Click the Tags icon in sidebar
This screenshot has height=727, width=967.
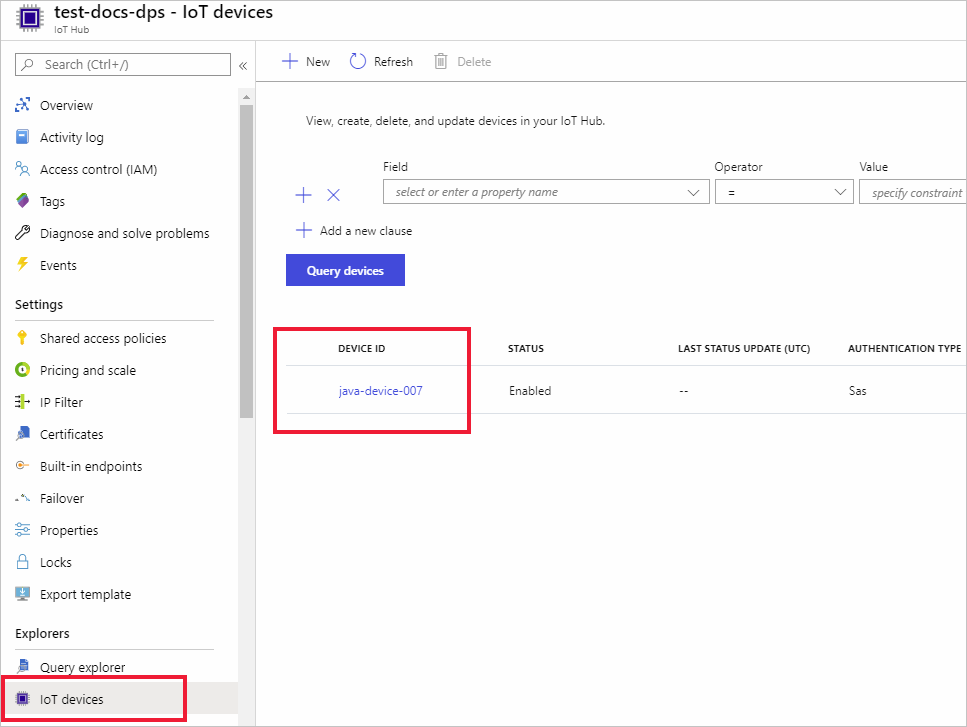point(23,201)
